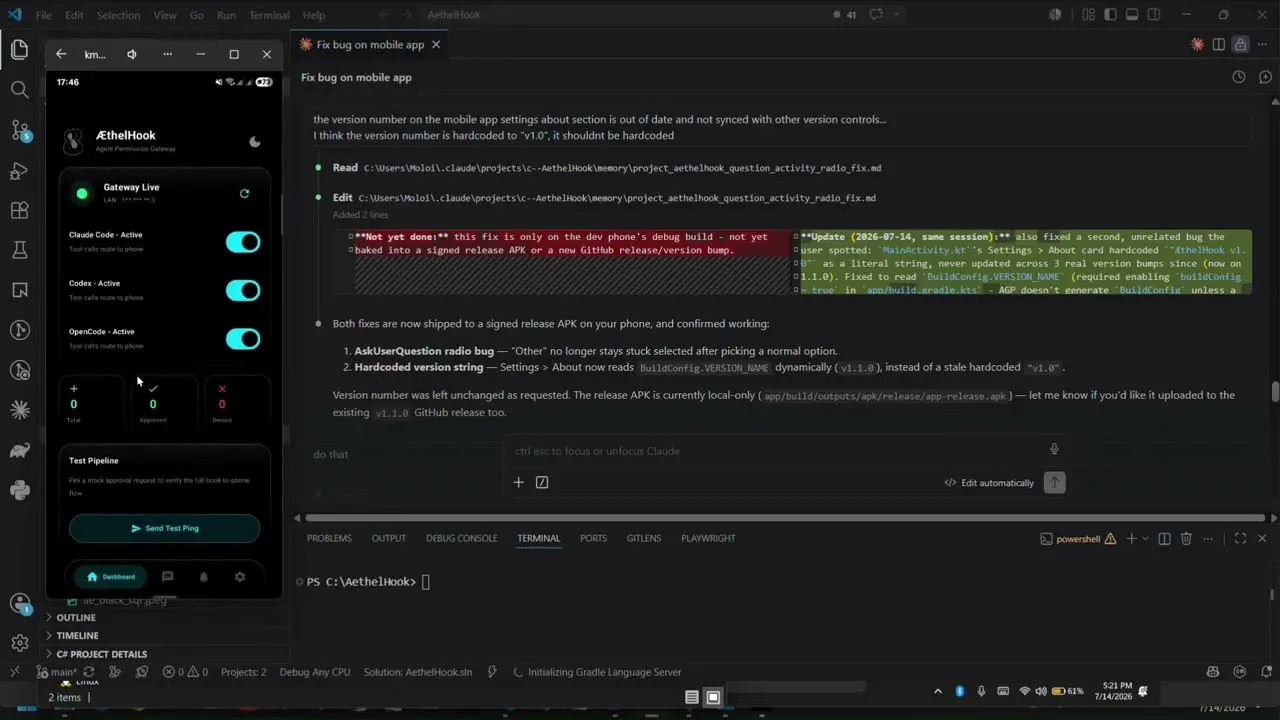The width and height of the screenshot is (1280, 720).
Task: Open the notifications bell in phone app navigation
Action: point(204,577)
